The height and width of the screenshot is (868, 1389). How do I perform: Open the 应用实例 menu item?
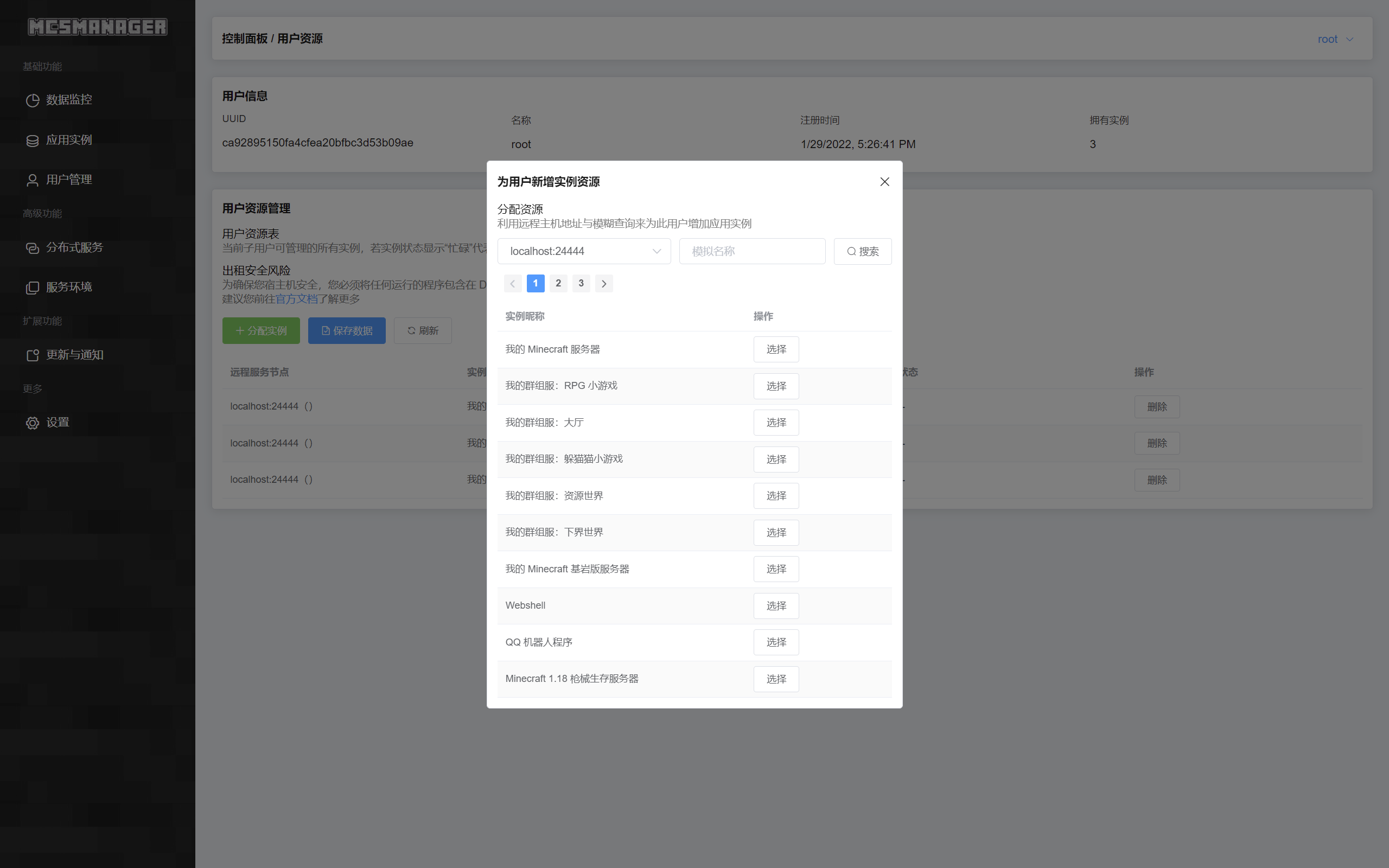(69, 140)
